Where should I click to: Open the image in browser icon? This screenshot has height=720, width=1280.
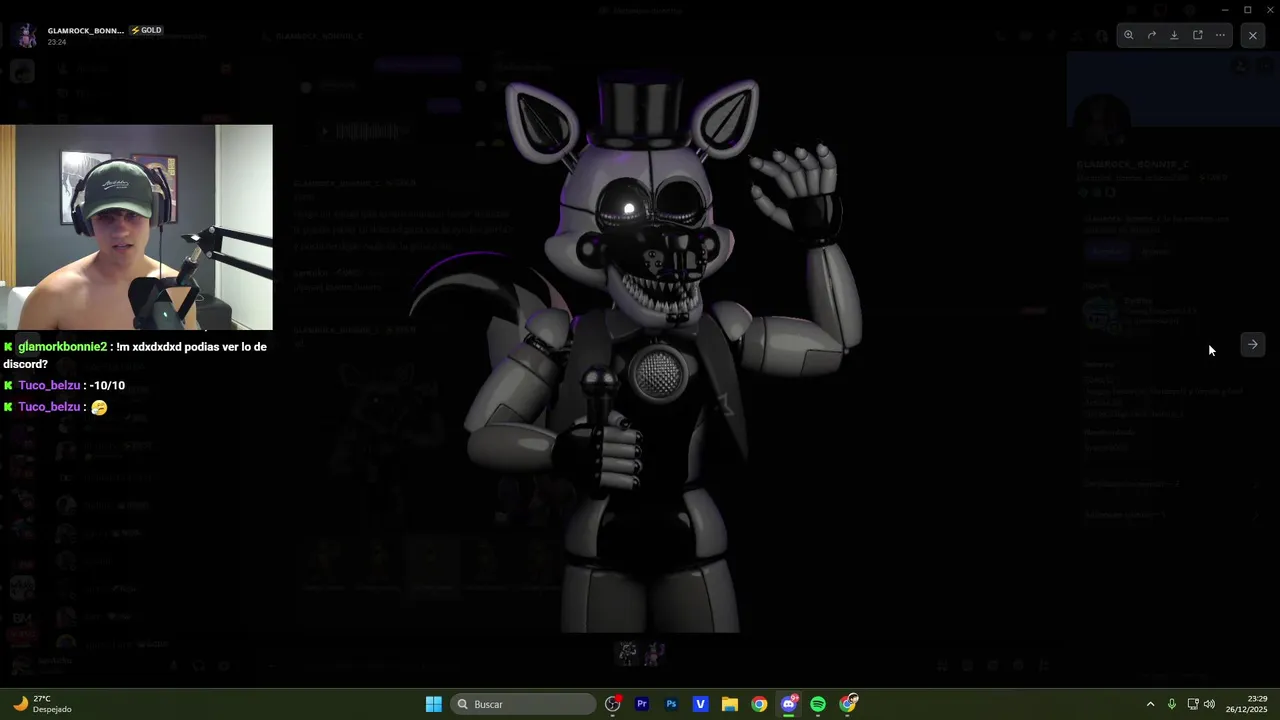click(x=1197, y=35)
